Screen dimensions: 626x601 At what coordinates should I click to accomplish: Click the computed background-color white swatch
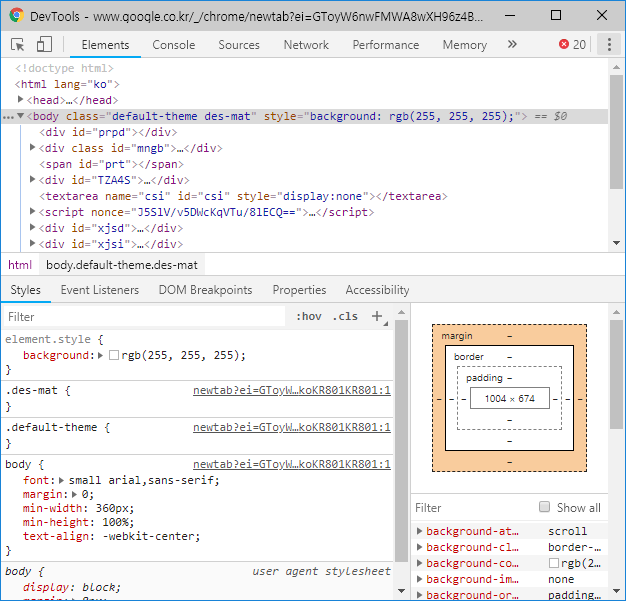tap(554, 563)
